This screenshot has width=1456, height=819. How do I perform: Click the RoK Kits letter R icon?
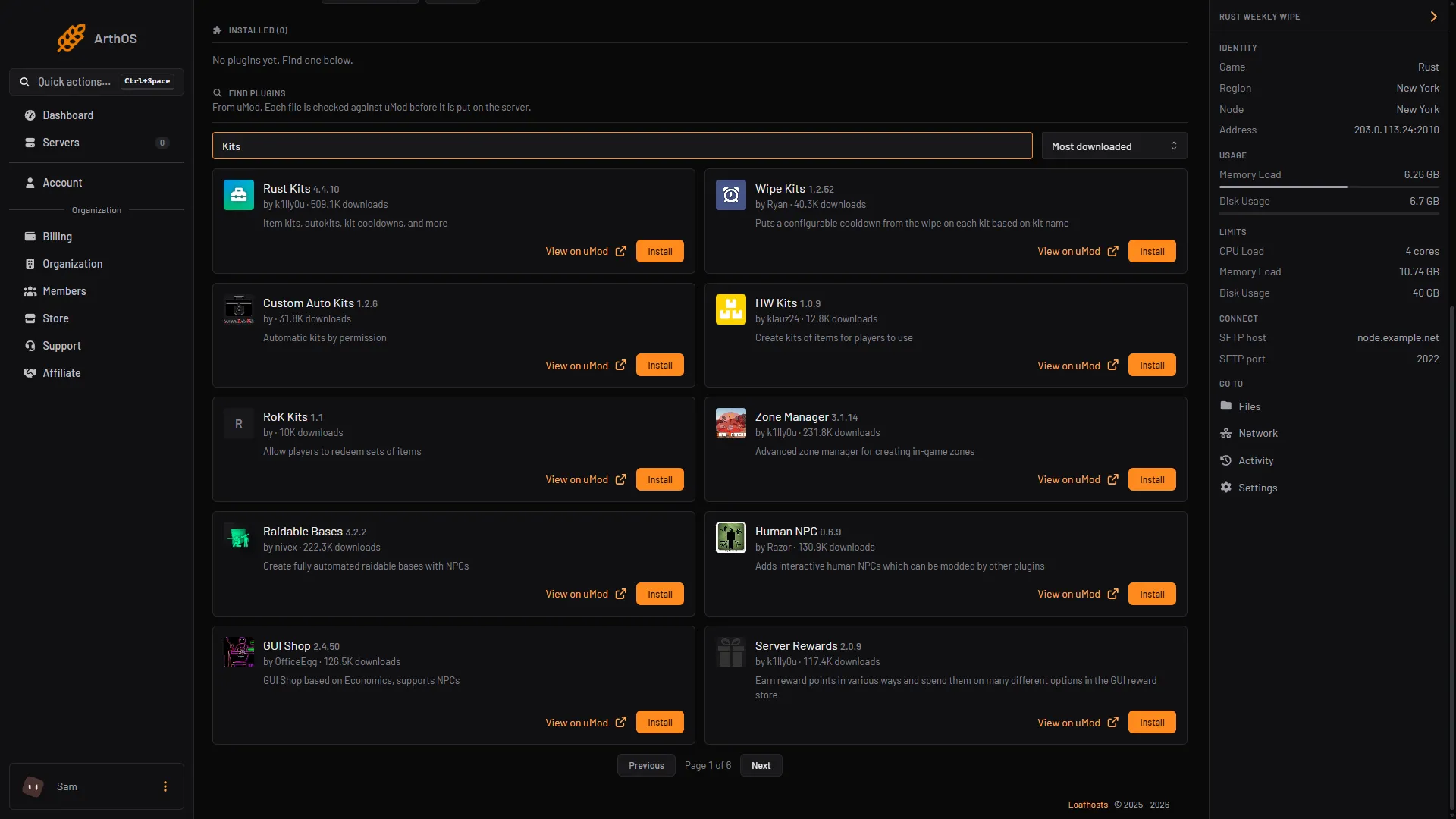click(x=239, y=423)
